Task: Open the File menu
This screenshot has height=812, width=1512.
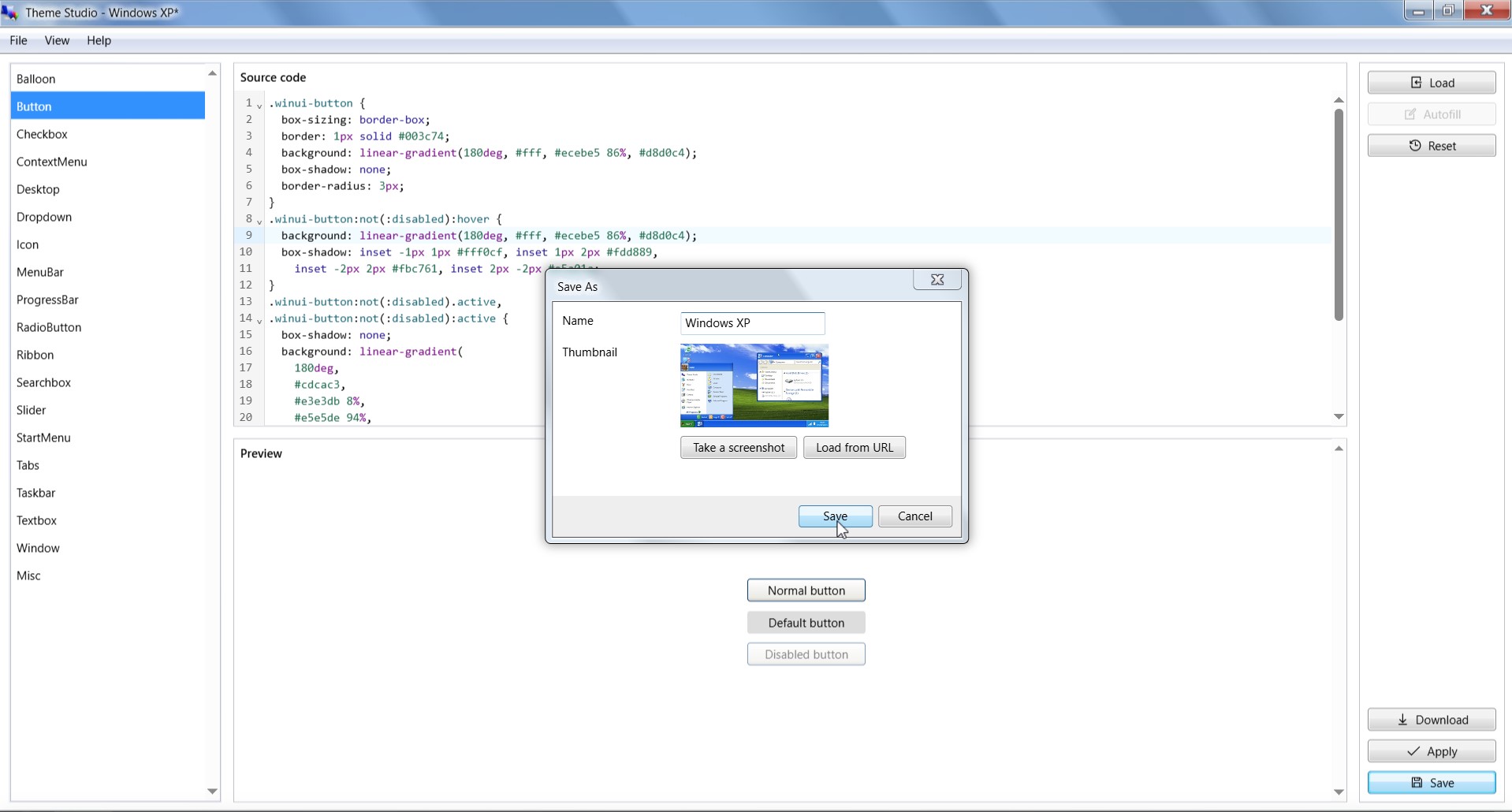Action: (18, 40)
